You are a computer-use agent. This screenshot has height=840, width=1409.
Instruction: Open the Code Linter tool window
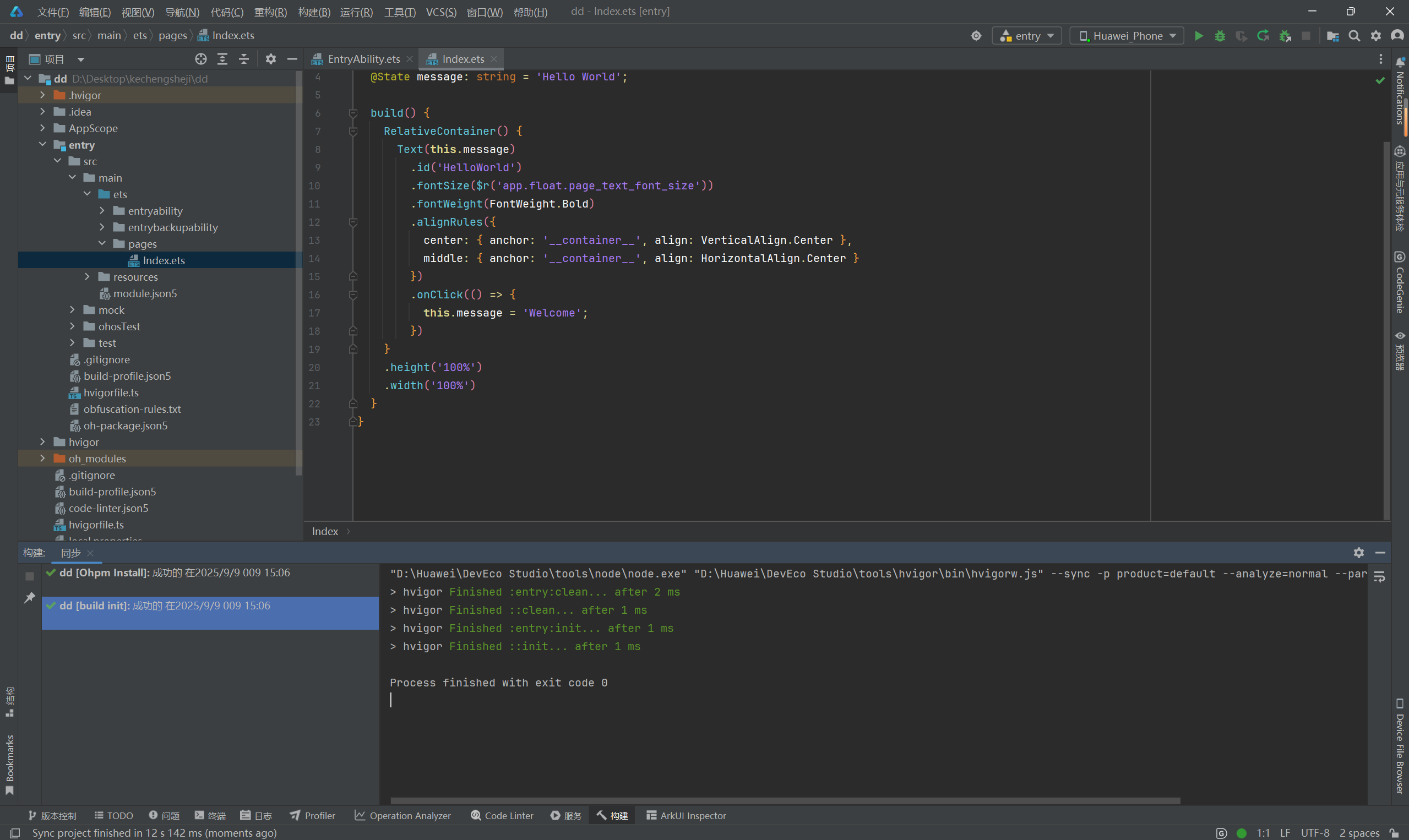tap(502, 816)
